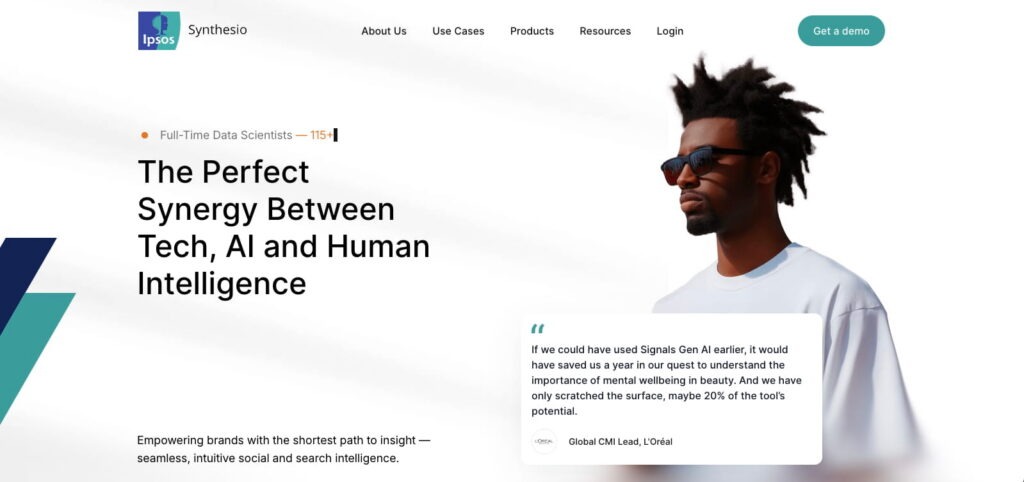
Task: Click the L'Oréal logo in testimonial
Action: pos(544,442)
